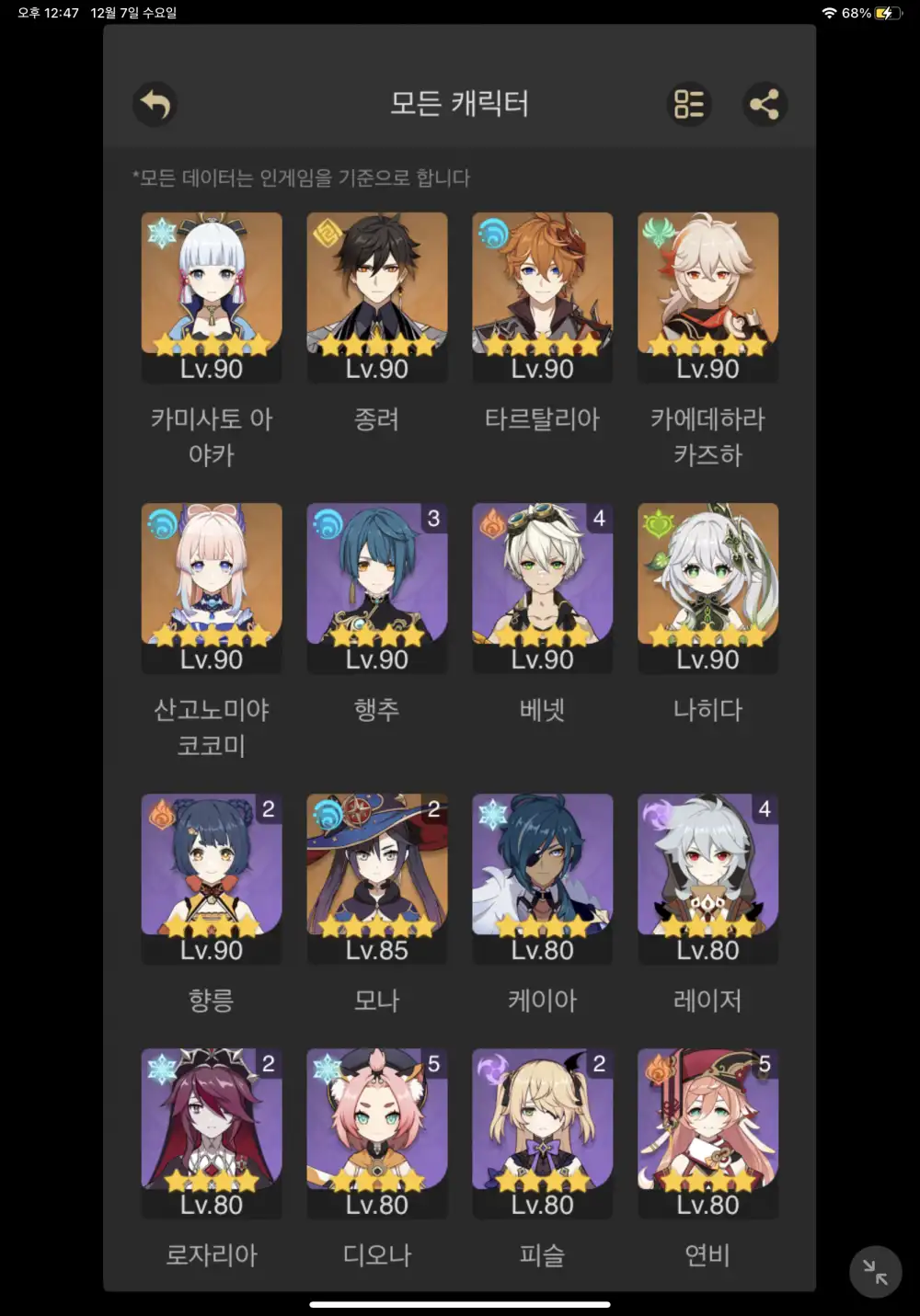Tap the share icon

click(x=765, y=104)
